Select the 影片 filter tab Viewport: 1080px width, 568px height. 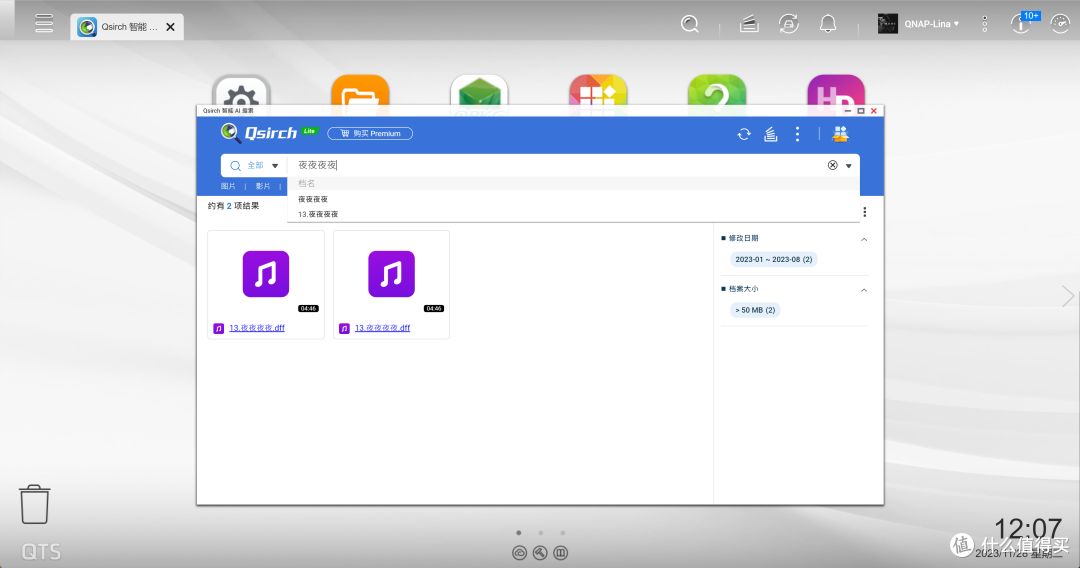point(262,187)
